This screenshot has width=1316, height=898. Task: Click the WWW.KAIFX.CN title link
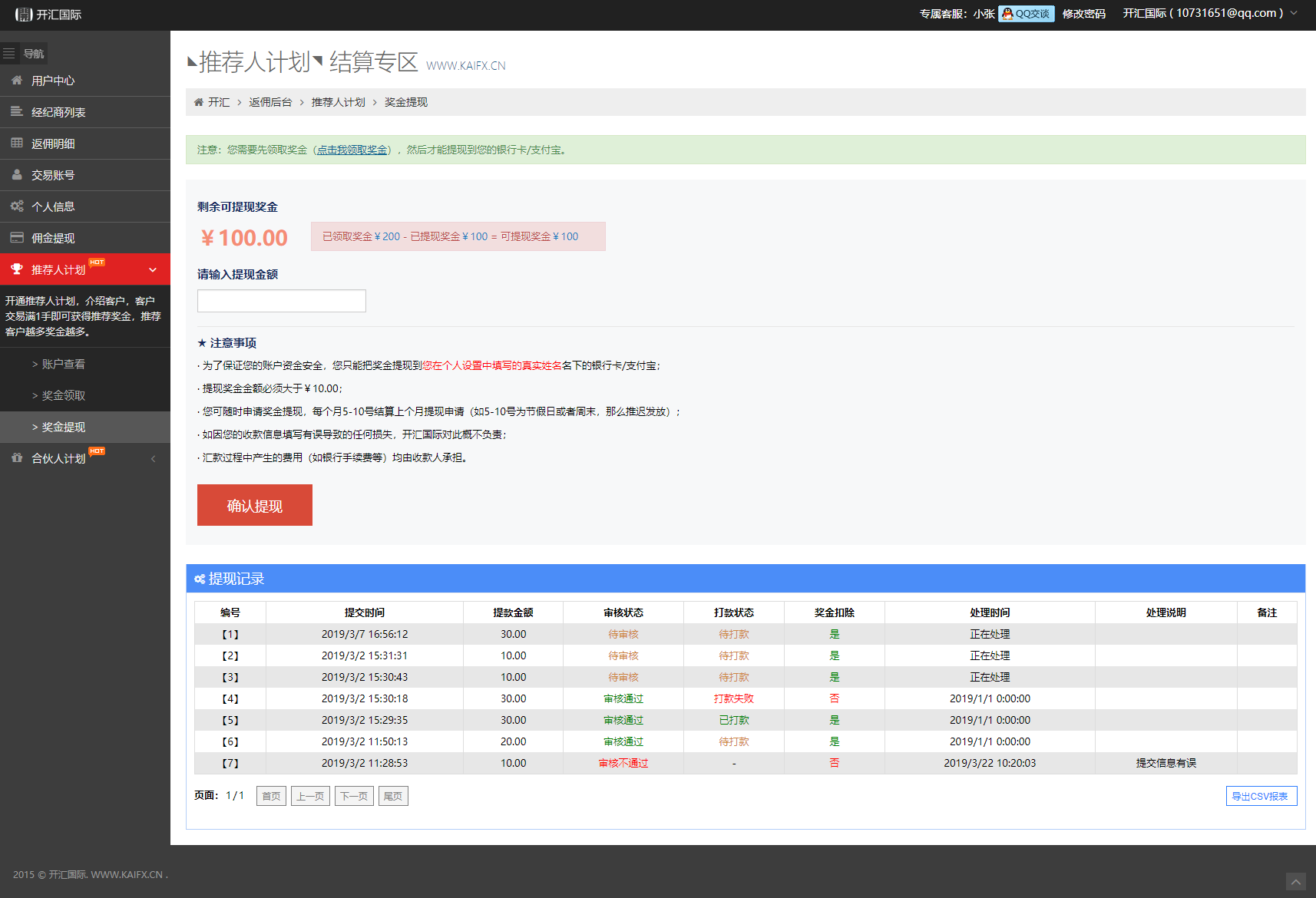(x=466, y=66)
